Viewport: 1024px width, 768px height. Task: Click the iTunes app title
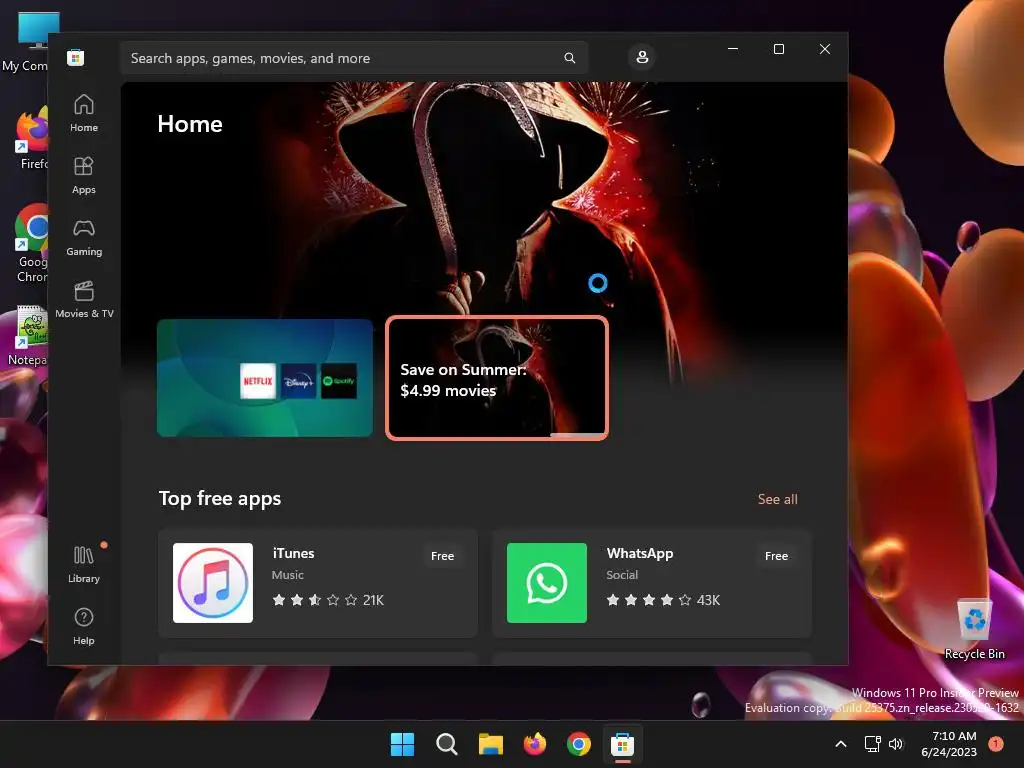click(x=293, y=553)
